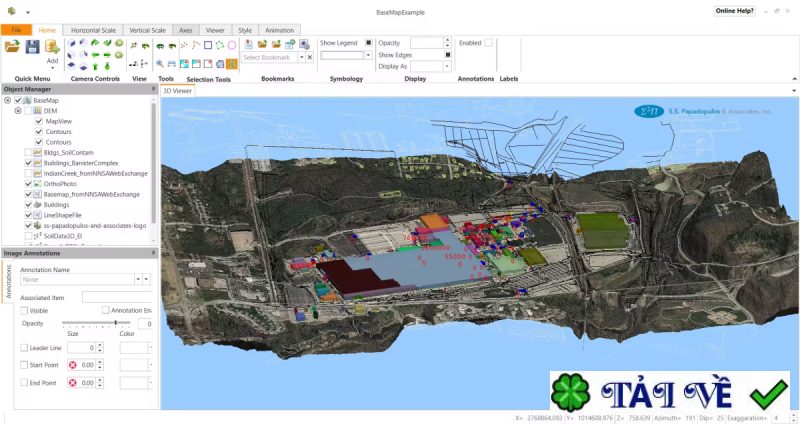Select the rectangle selection tool

[208, 44]
